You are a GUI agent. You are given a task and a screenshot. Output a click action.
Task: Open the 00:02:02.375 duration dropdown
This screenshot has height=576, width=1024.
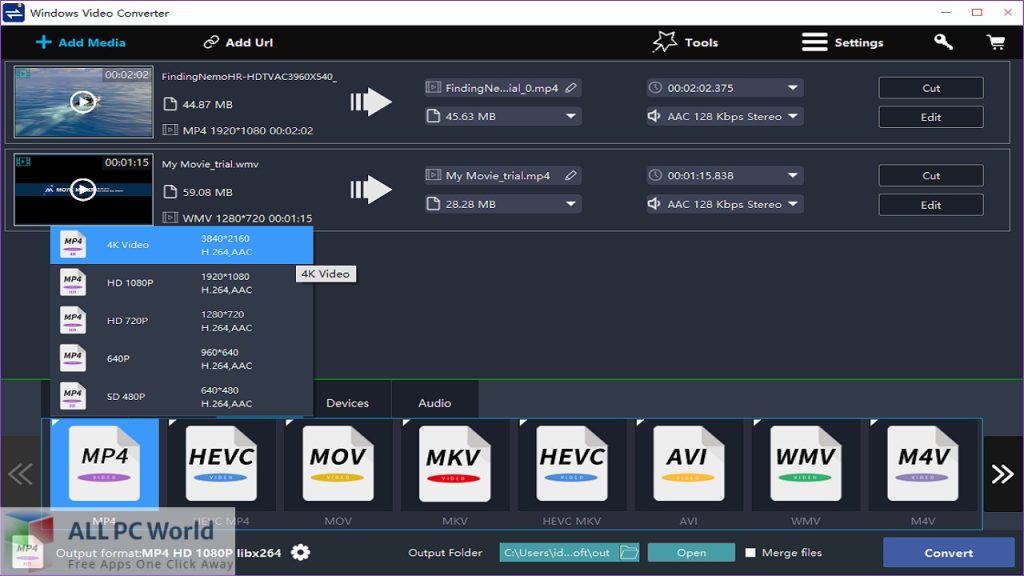(x=793, y=88)
